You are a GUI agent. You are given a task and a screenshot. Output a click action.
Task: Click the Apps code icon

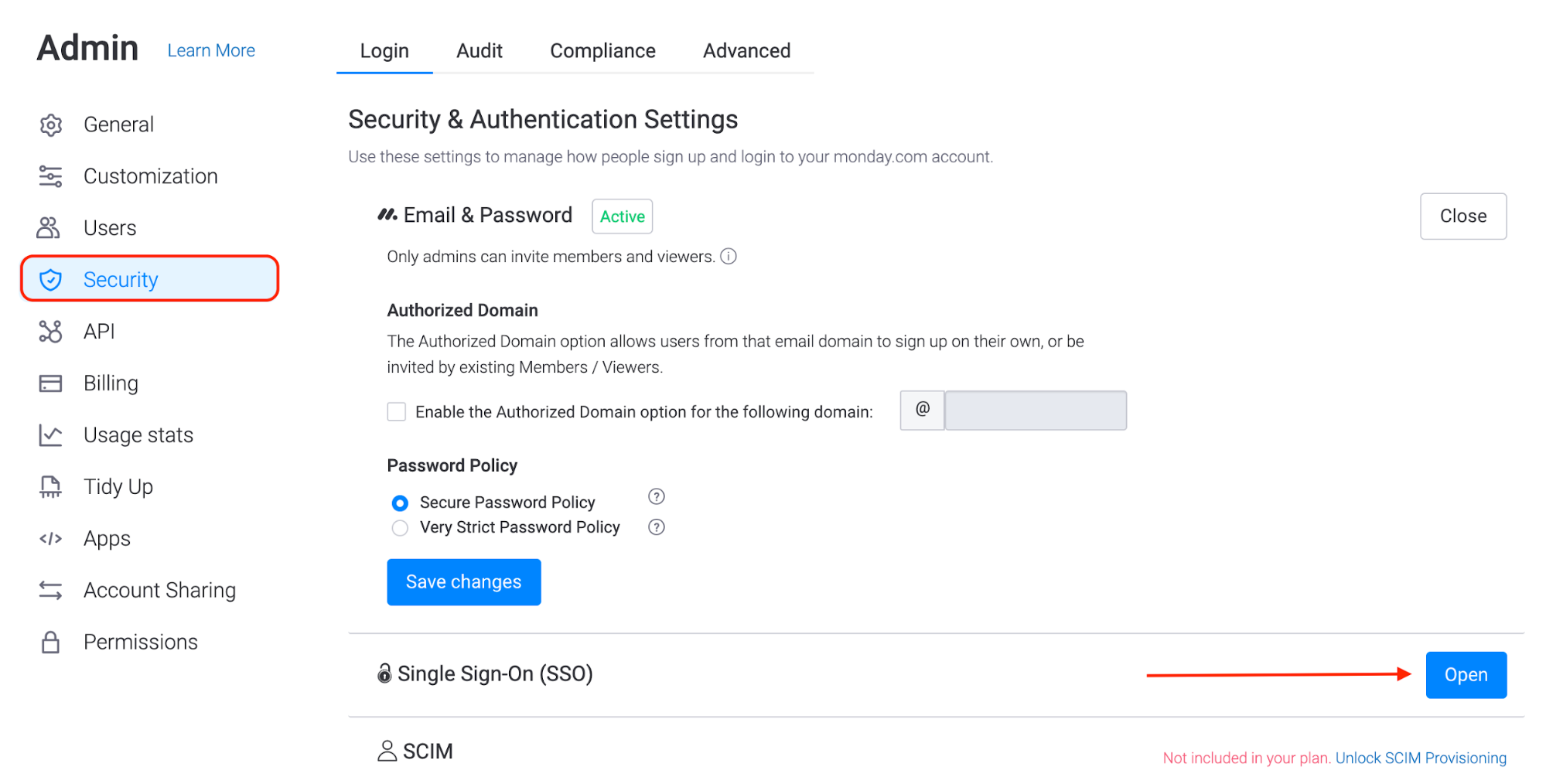[x=51, y=539]
